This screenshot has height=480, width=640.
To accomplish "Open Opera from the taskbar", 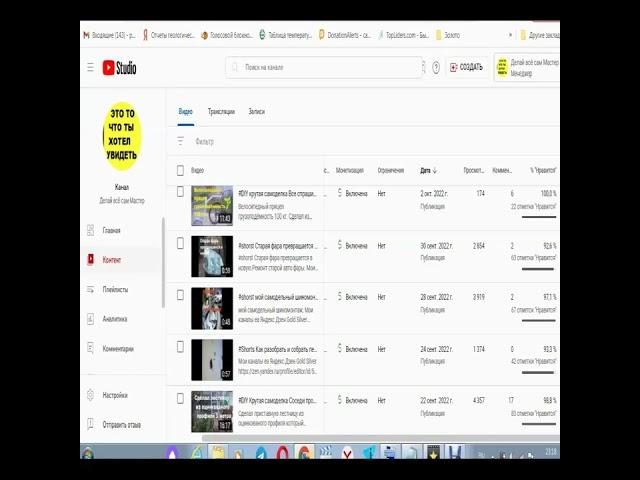I will pos(282,453).
